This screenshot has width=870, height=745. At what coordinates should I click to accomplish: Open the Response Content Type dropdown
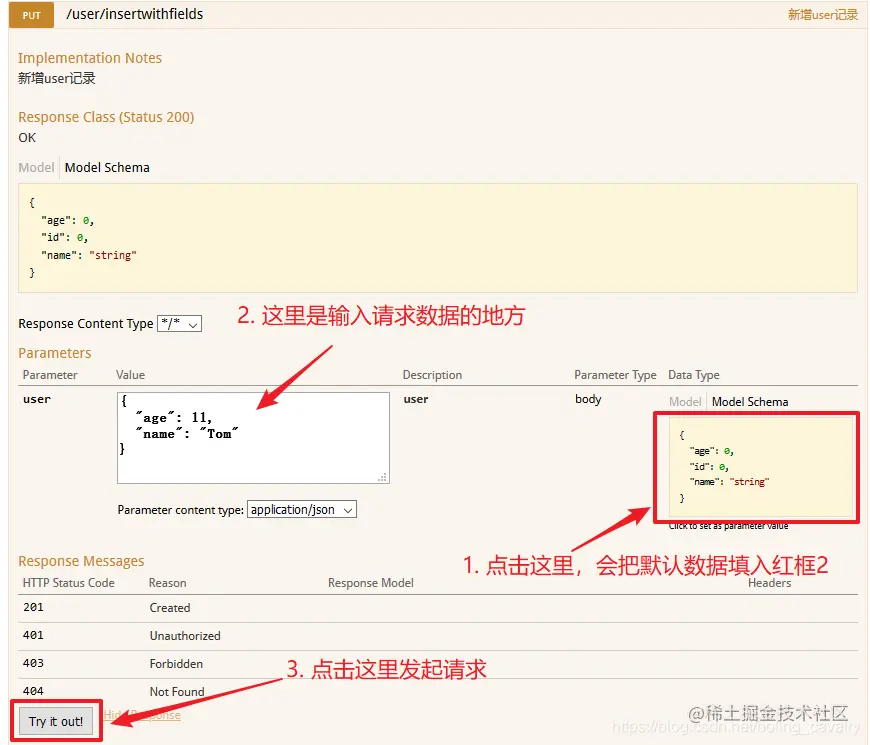179,323
